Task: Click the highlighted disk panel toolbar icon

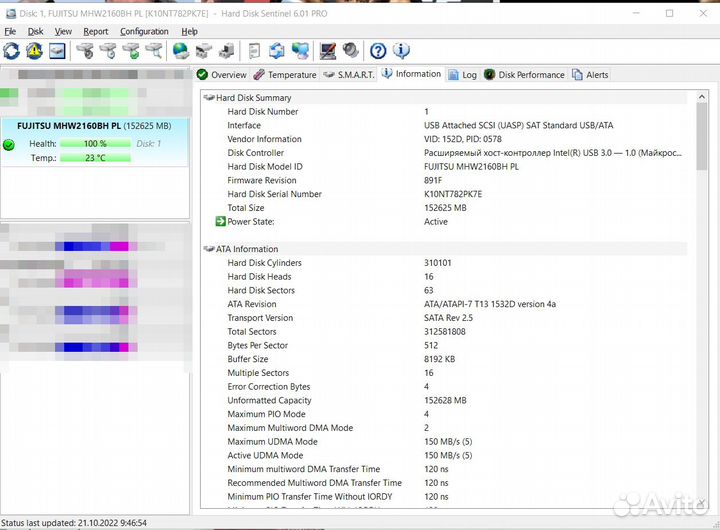Action: [57, 51]
